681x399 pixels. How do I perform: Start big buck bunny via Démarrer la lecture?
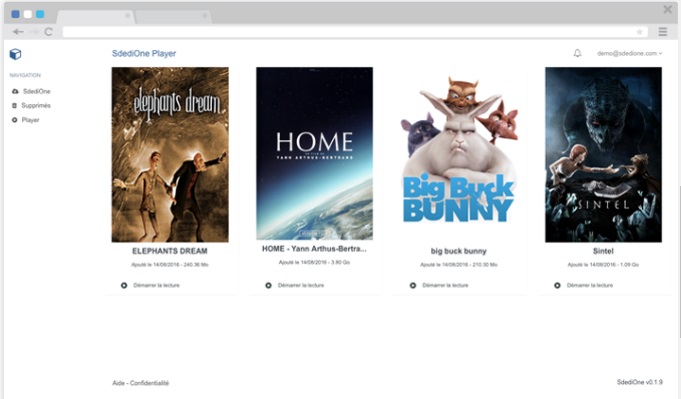[x=445, y=285]
